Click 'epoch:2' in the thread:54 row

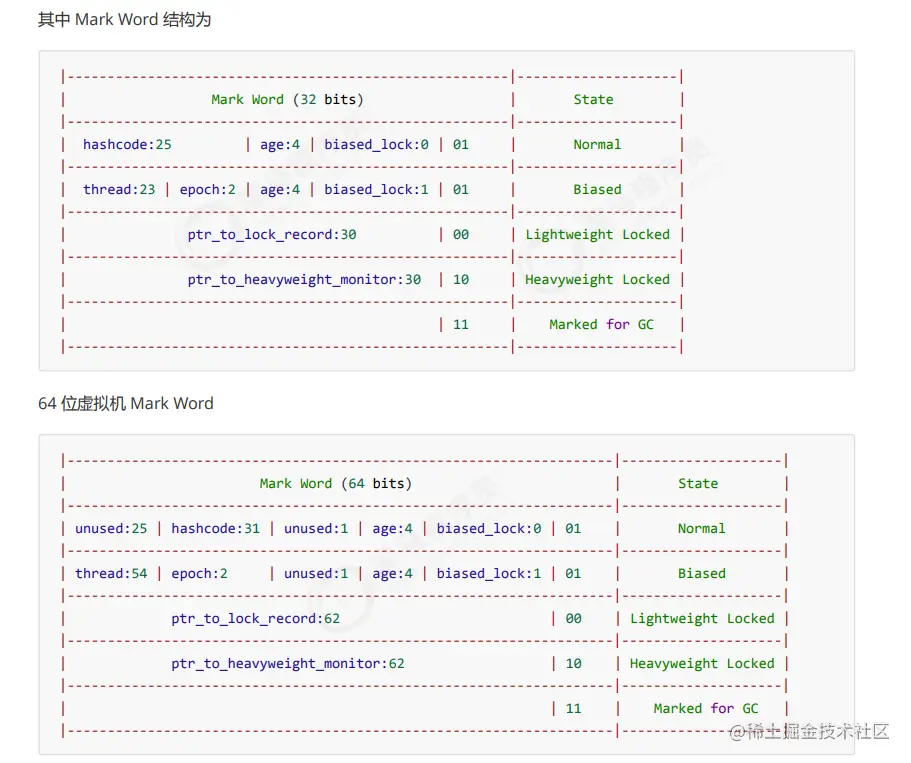tap(199, 574)
